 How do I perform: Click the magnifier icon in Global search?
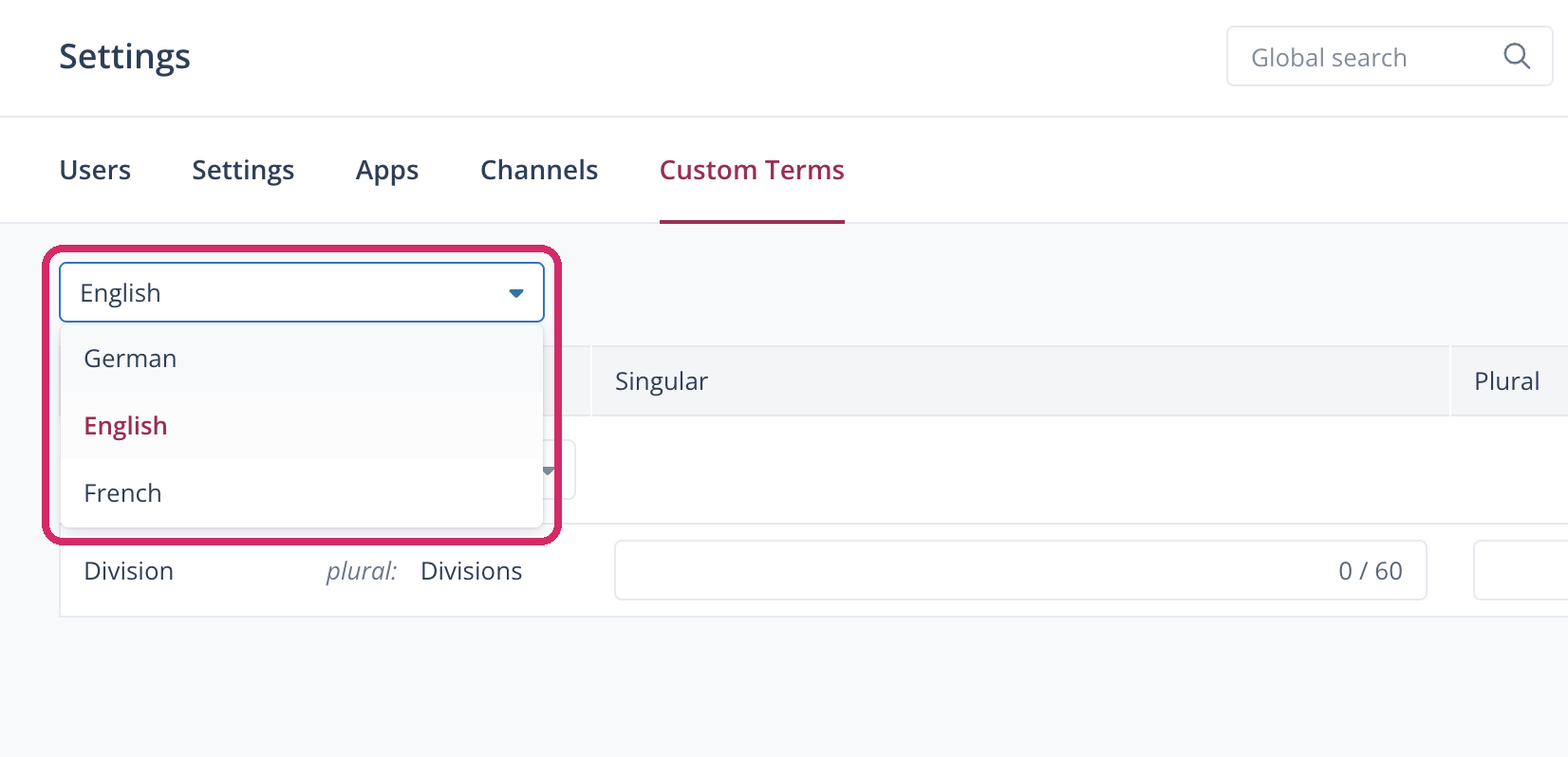pyautogui.click(x=1517, y=57)
